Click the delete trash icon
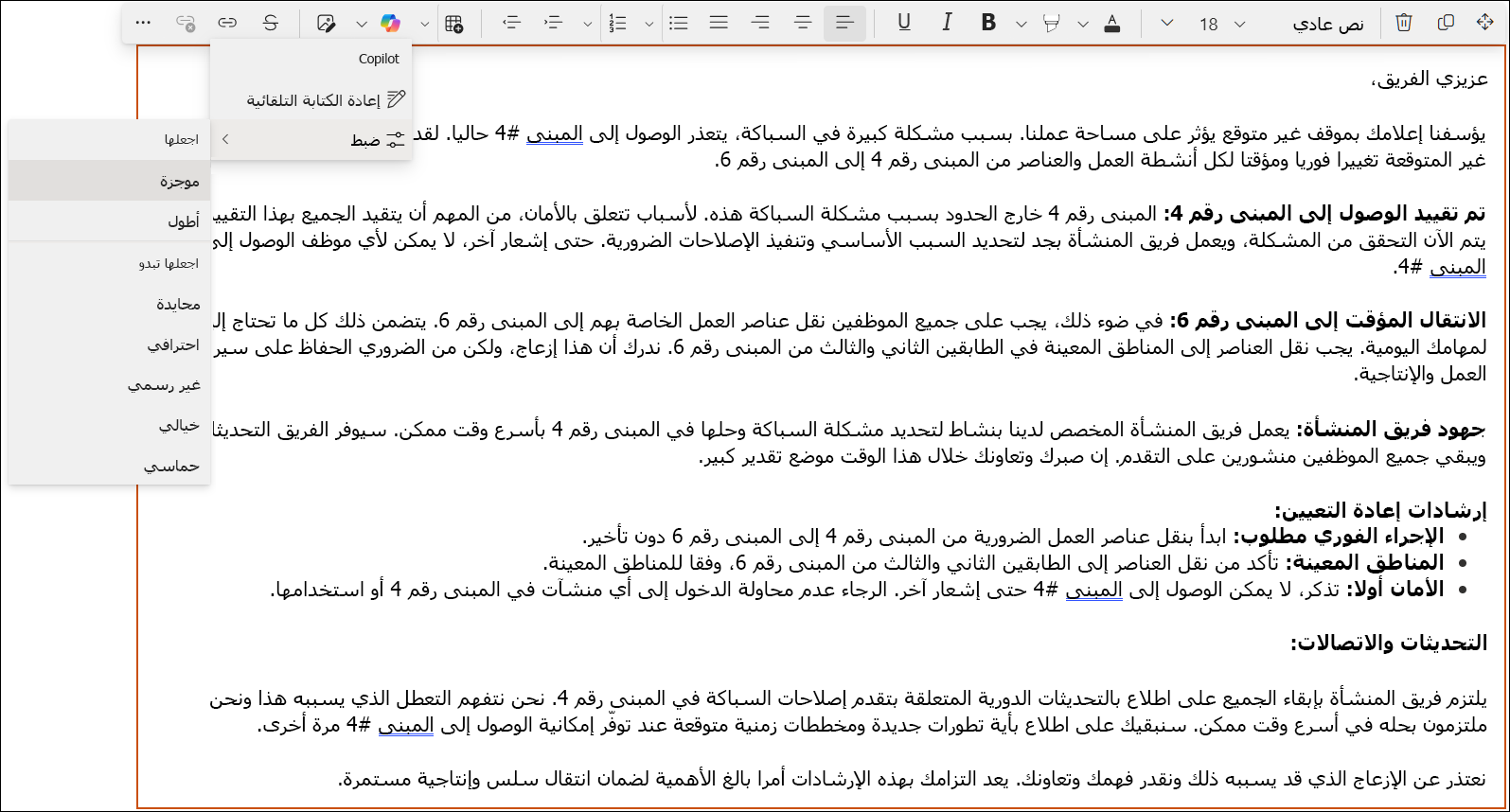 tap(1404, 23)
